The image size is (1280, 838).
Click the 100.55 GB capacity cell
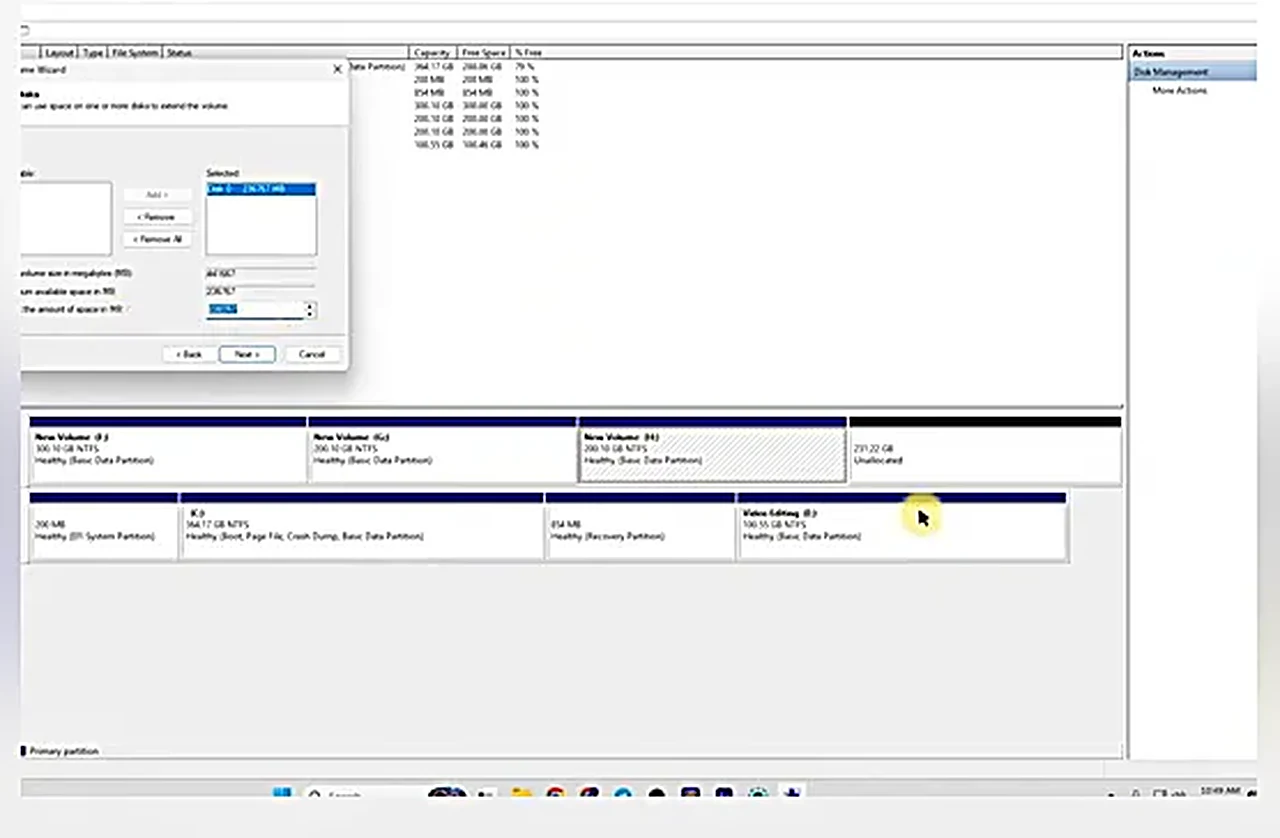[433, 145]
